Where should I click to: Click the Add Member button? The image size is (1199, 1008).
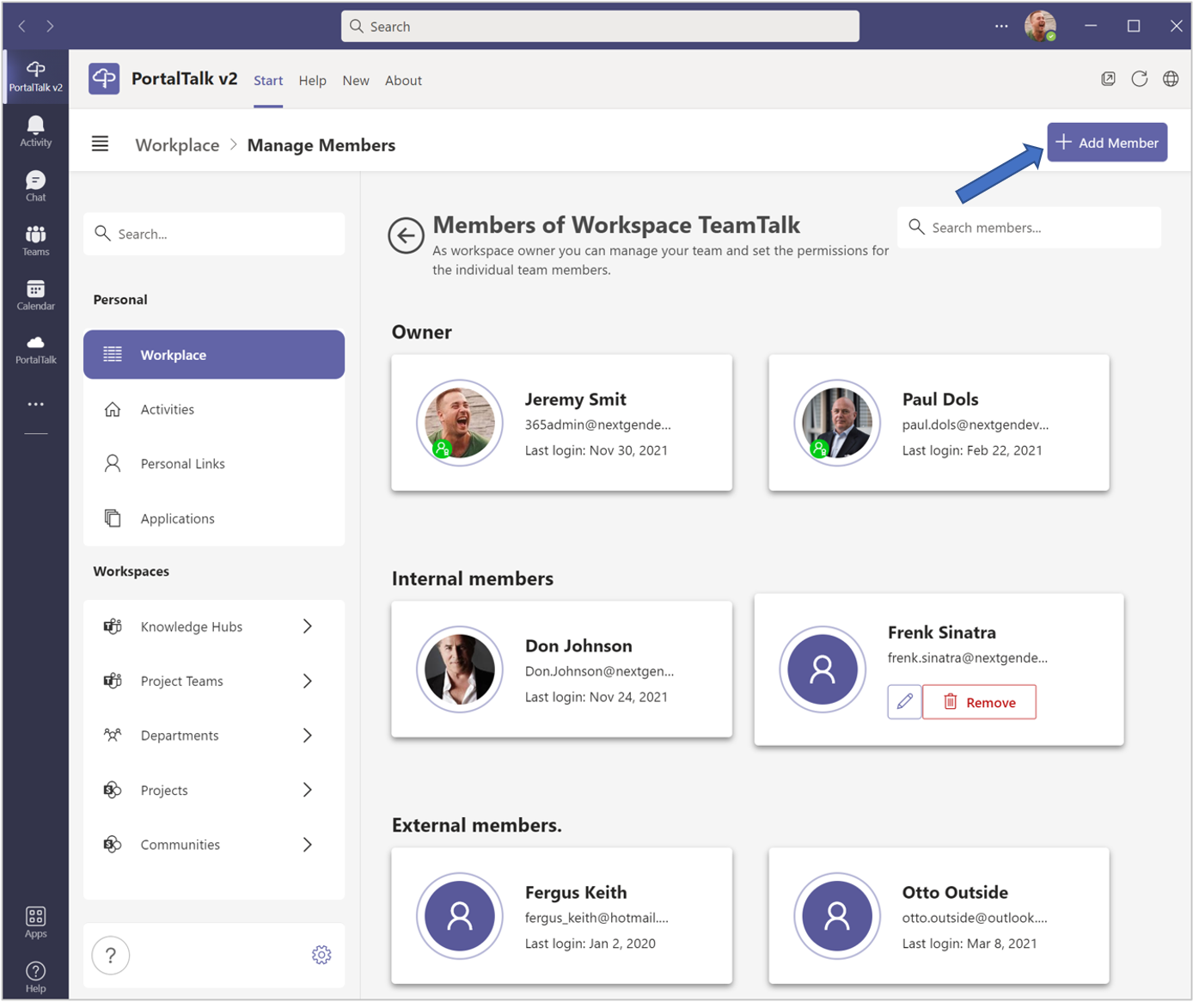pos(1107,143)
